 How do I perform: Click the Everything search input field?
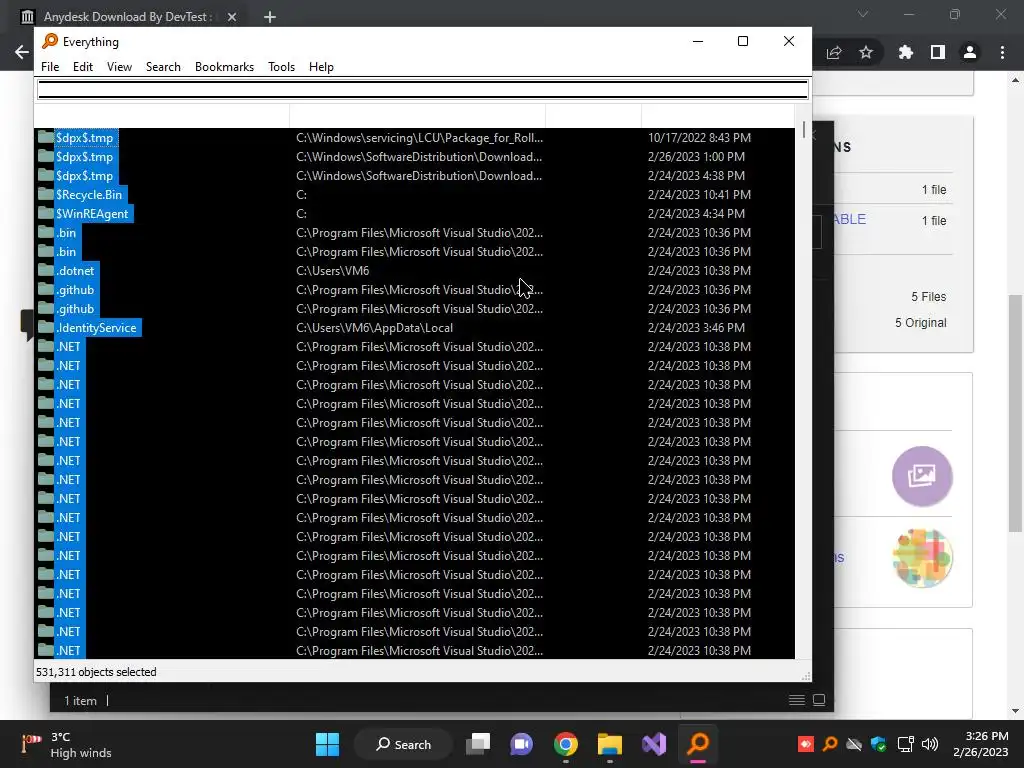423,90
